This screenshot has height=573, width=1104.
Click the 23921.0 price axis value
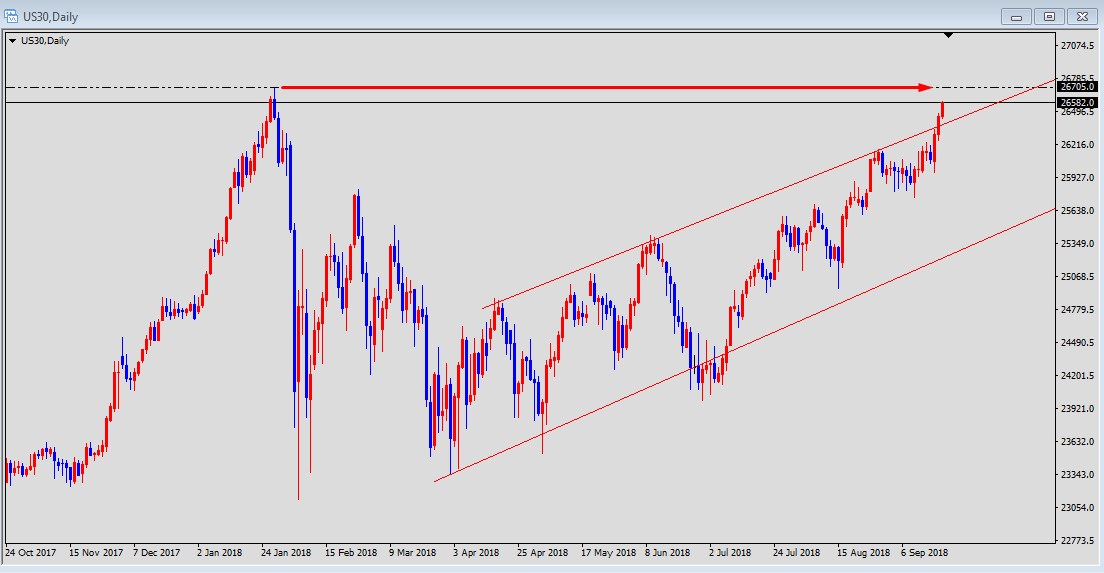1077,409
